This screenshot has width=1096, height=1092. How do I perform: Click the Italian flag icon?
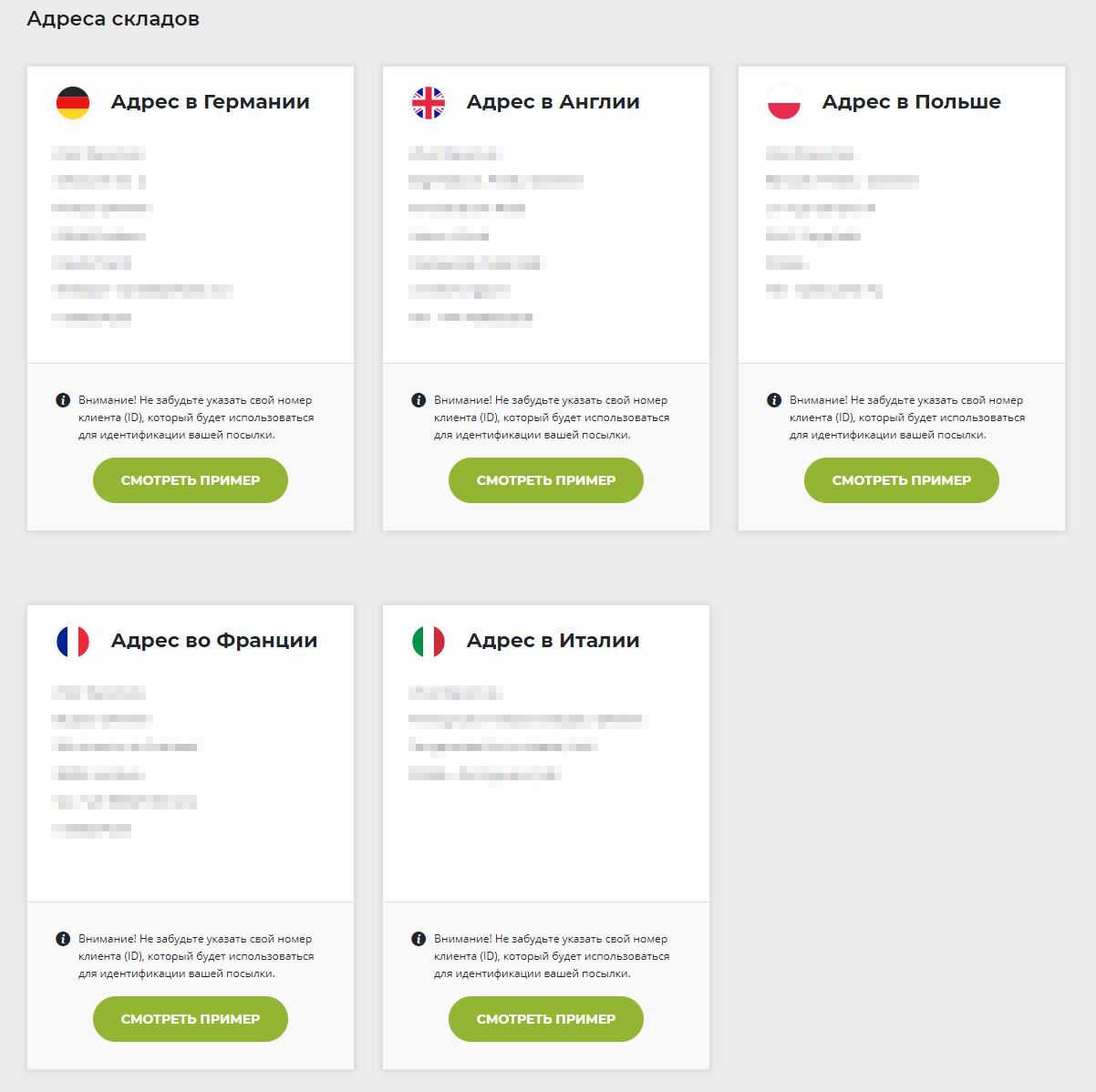click(x=429, y=642)
